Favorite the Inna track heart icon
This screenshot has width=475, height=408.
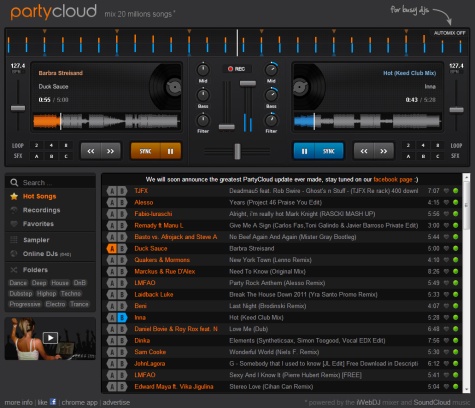click(446, 317)
